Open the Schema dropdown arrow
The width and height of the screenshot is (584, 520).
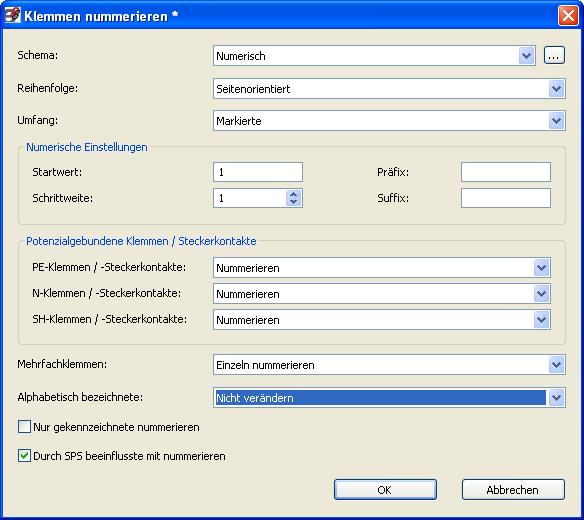point(526,56)
